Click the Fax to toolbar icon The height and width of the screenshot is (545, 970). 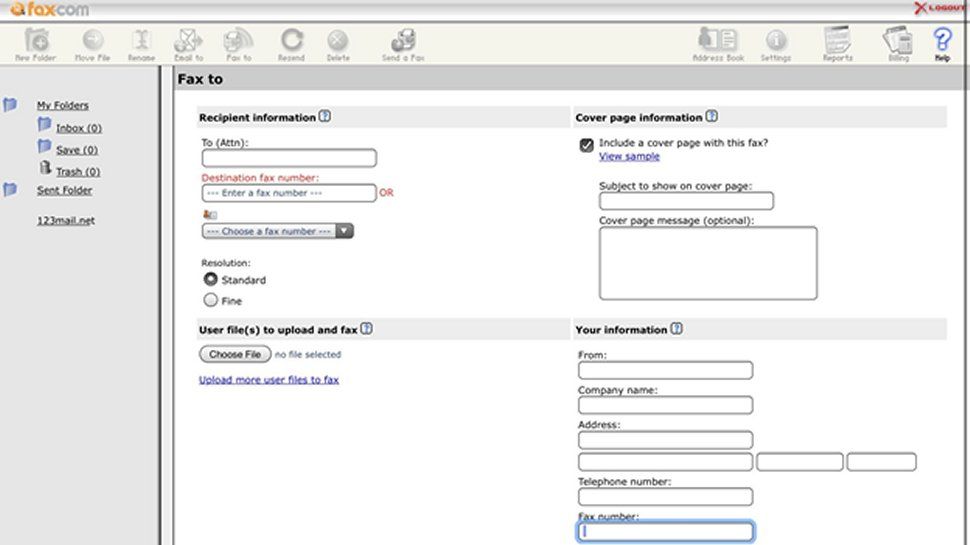pos(239,41)
